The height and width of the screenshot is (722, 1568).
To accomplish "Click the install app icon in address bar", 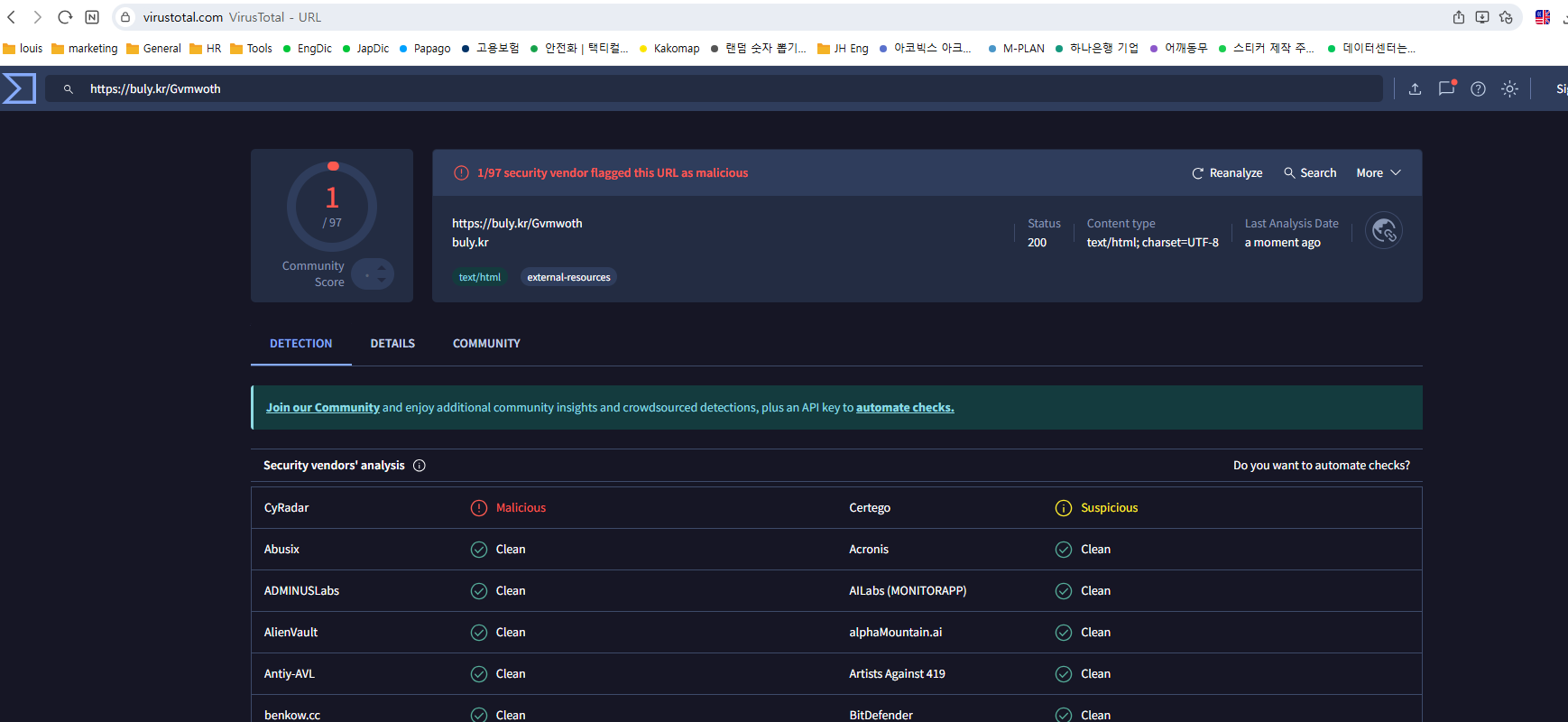I will click(x=1482, y=17).
